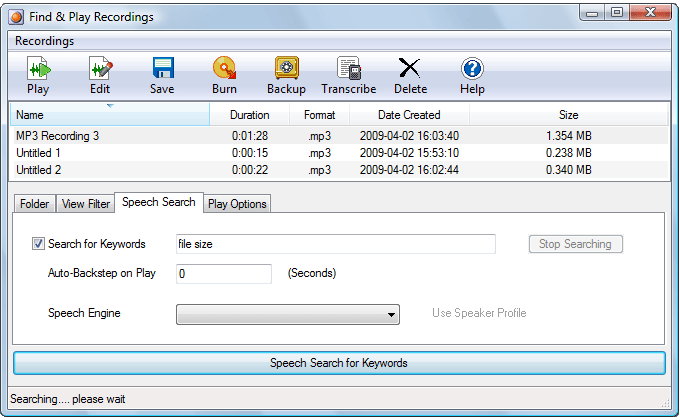Click the Stop Searching button

[575, 244]
